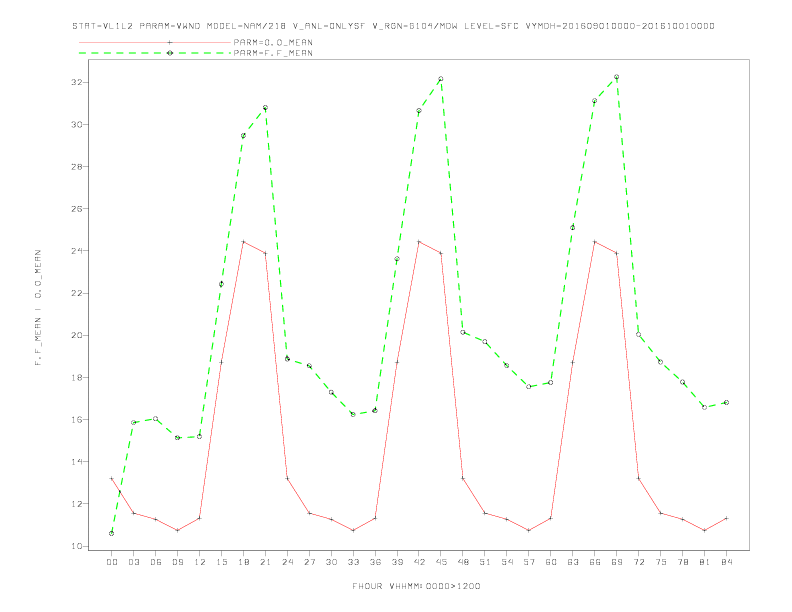Click x-axis forecast hour label 42
The height and width of the screenshot is (612, 792).
point(419,562)
